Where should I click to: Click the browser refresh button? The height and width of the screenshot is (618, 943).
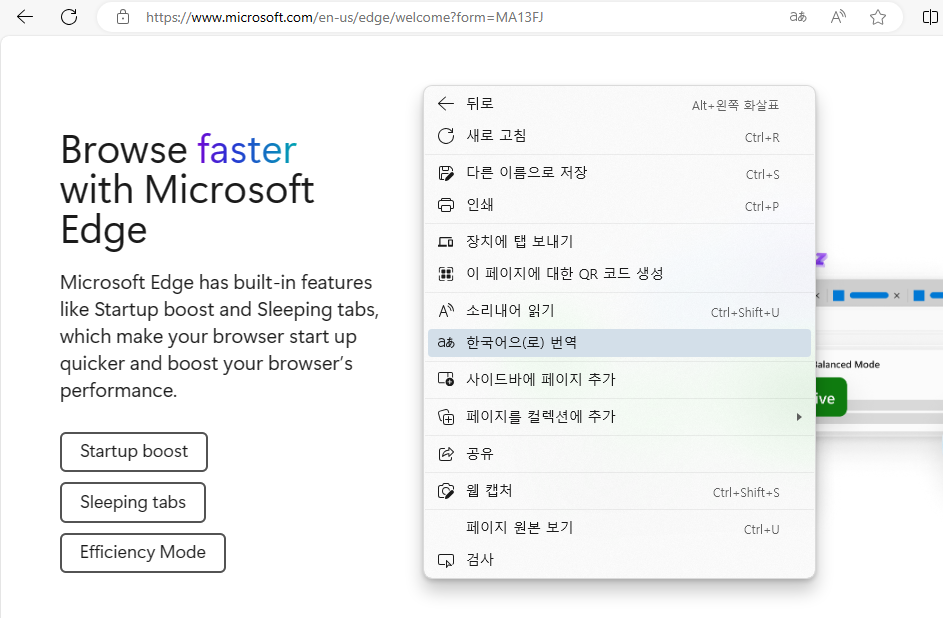[x=69, y=17]
